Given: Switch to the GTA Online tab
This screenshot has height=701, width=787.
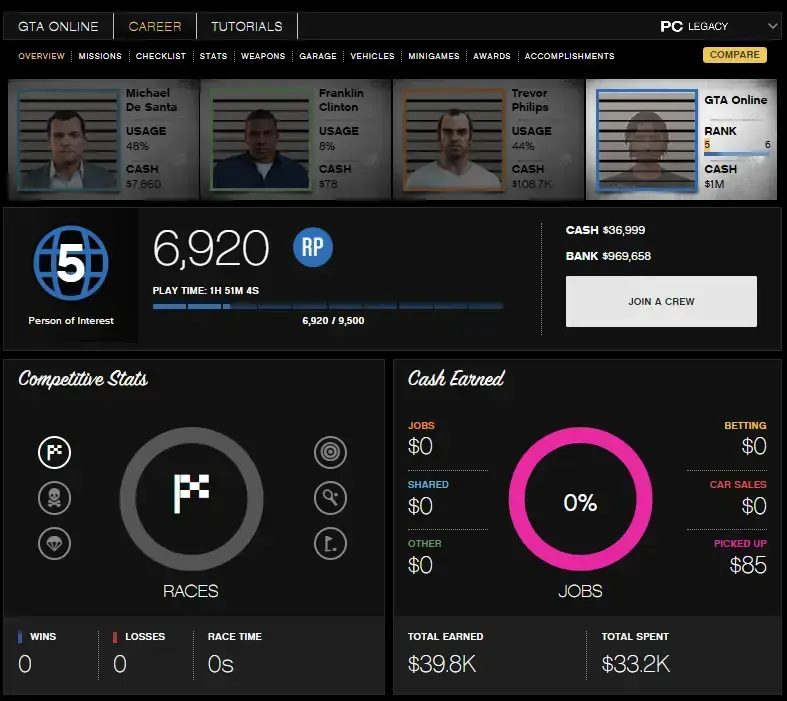Looking at the screenshot, I should (x=58, y=26).
